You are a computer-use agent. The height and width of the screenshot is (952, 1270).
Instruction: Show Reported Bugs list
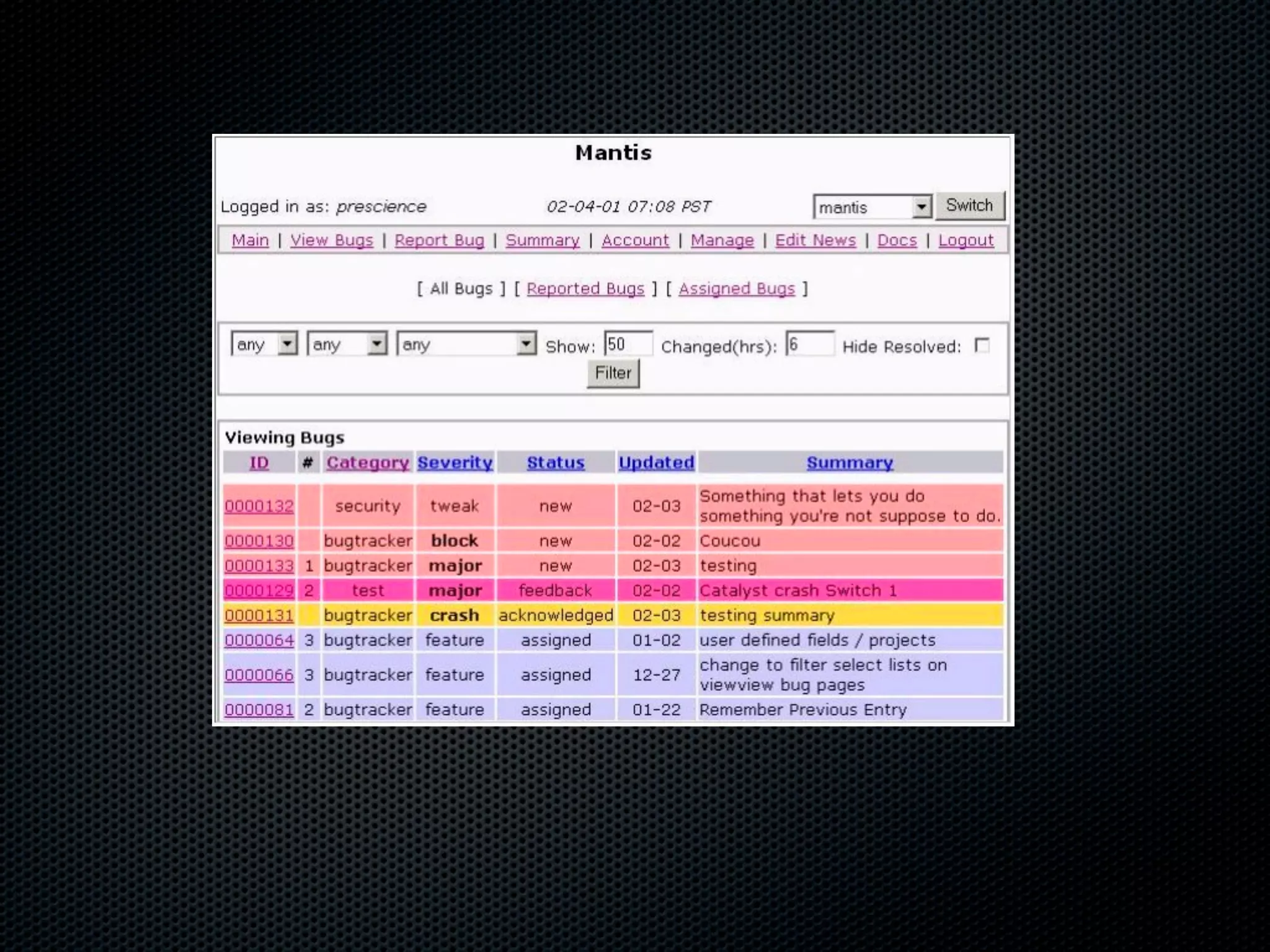point(585,288)
